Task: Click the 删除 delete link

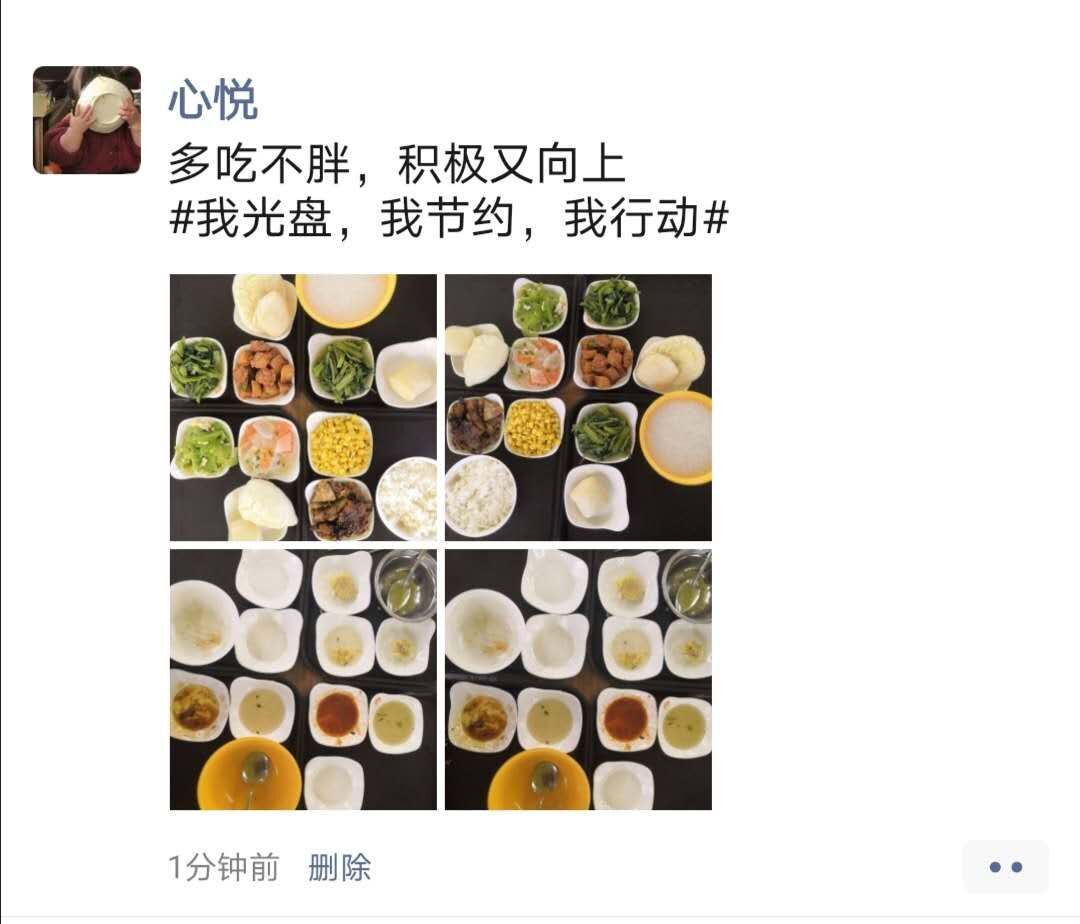Action: (x=340, y=868)
